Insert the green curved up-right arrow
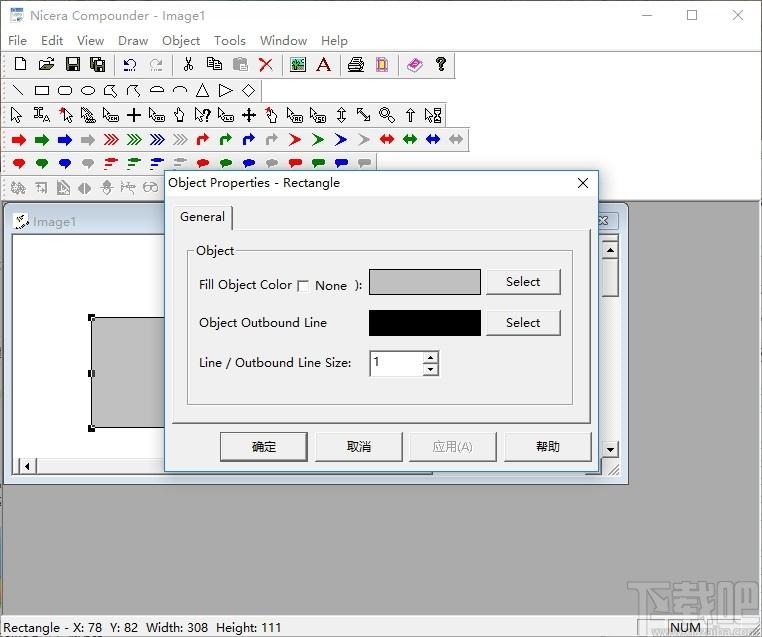The height and width of the screenshot is (637, 762). [x=225, y=139]
